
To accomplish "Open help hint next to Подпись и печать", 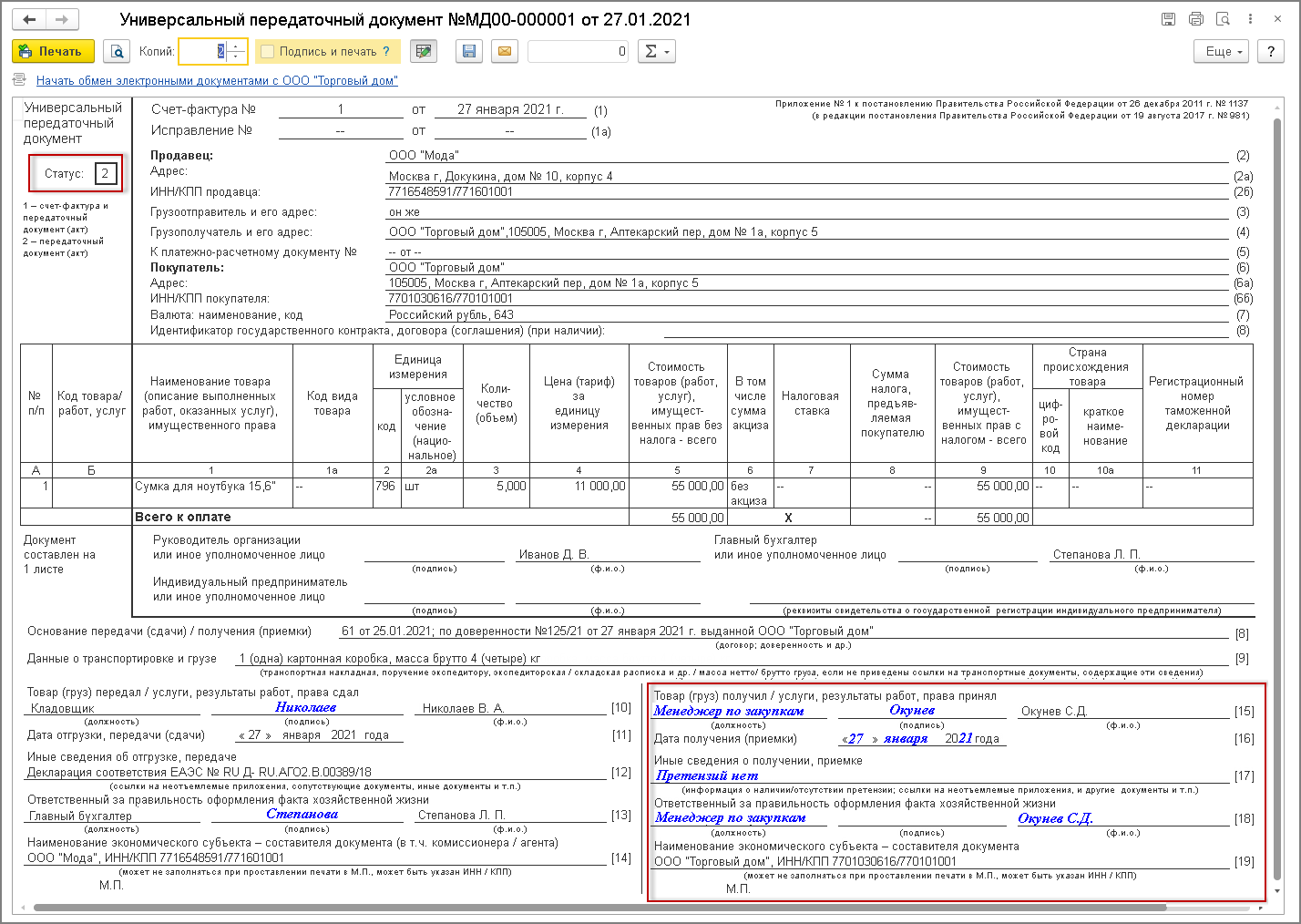I will tap(386, 52).
